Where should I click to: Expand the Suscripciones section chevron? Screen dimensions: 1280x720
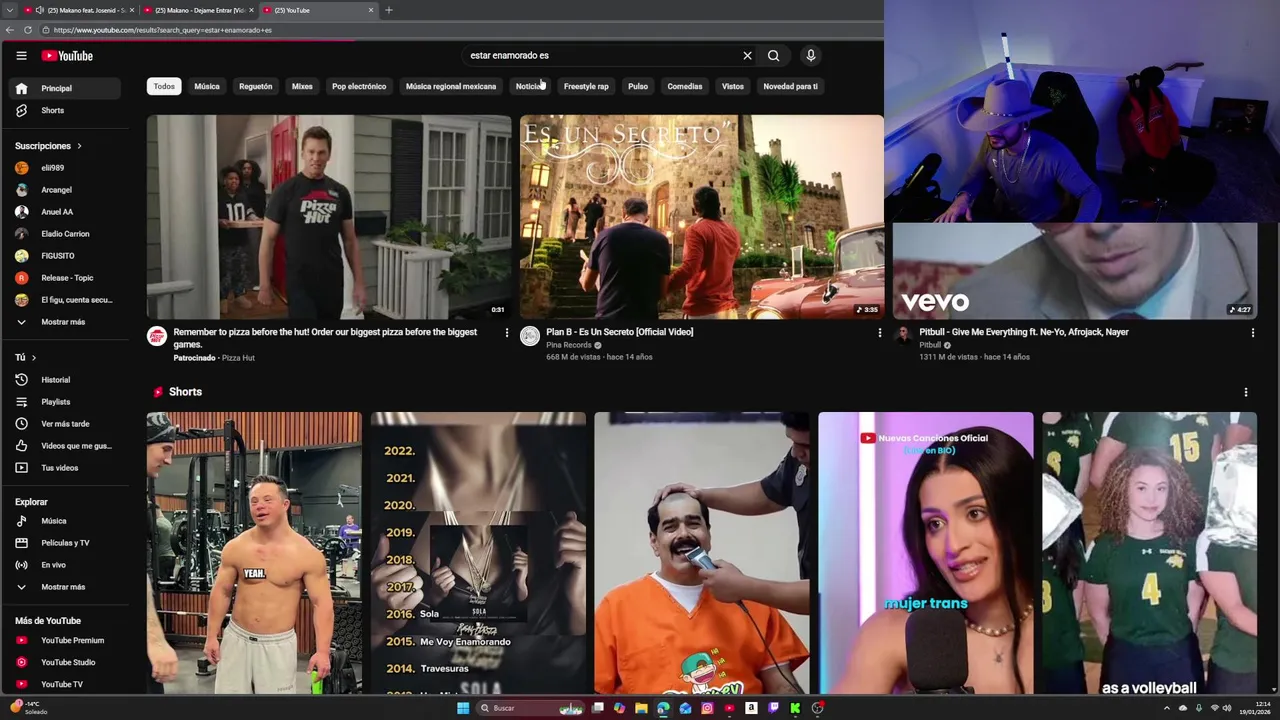(x=79, y=146)
